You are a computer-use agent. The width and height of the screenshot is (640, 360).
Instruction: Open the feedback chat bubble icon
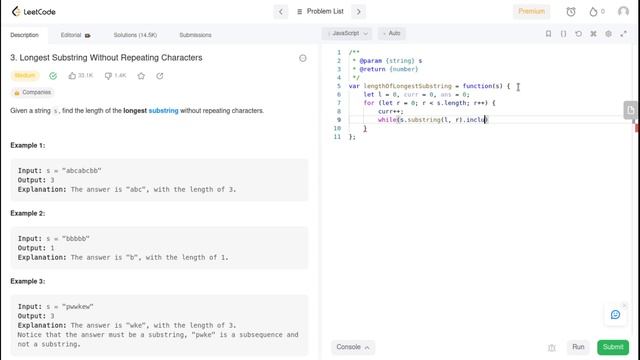point(616,314)
